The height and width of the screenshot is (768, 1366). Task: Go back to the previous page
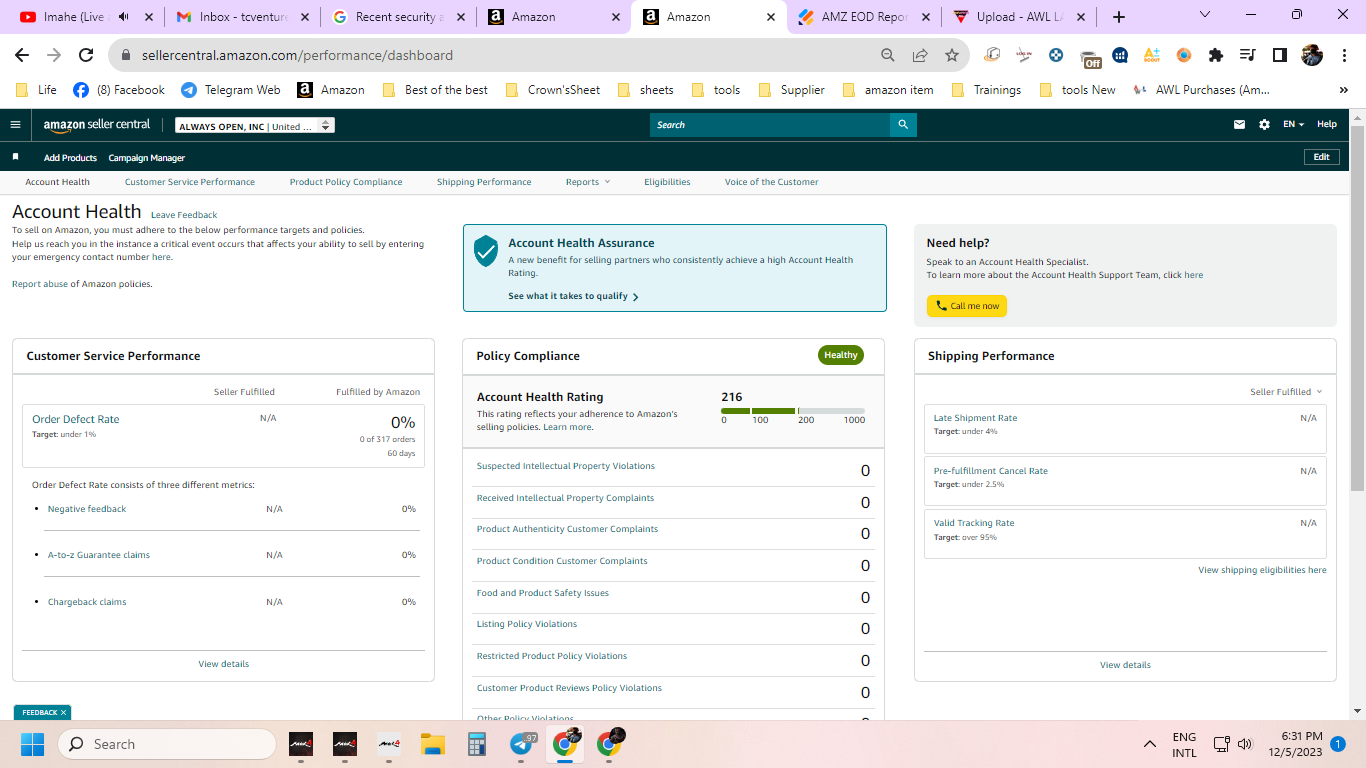(22, 55)
